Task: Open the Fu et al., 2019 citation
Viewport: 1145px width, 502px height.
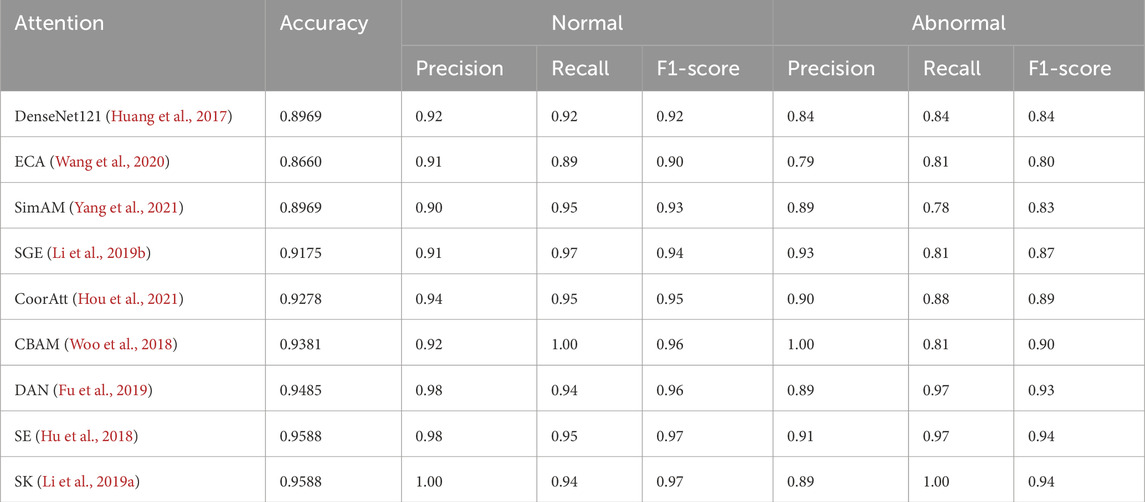Action: tap(113, 392)
